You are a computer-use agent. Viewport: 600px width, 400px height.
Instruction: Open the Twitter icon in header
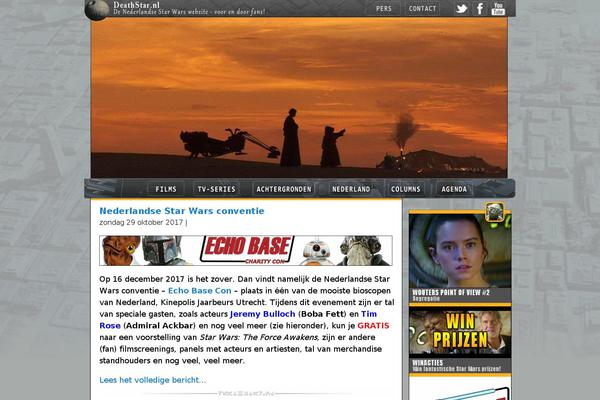461,8
